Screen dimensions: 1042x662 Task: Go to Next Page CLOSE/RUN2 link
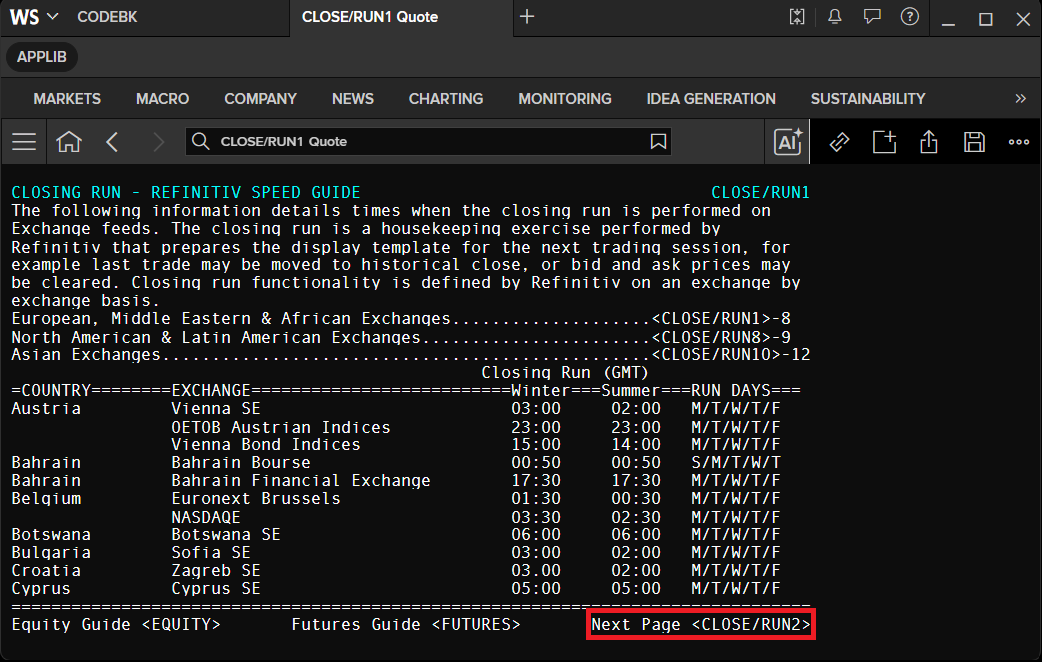coord(701,625)
